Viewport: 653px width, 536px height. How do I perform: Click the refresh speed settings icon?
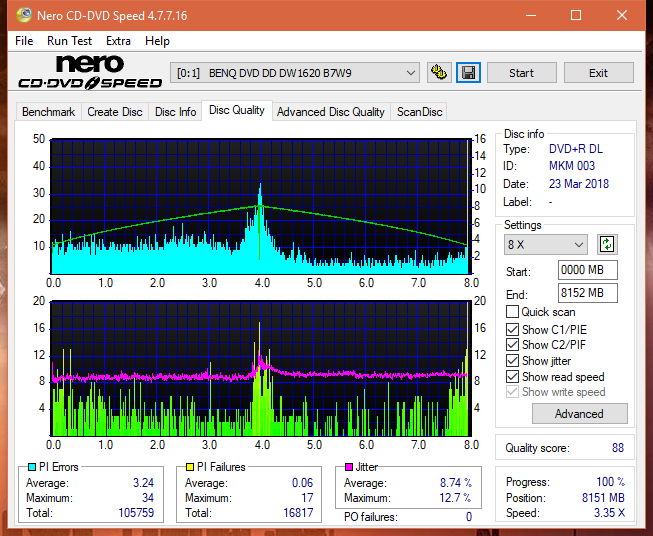(607, 244)
